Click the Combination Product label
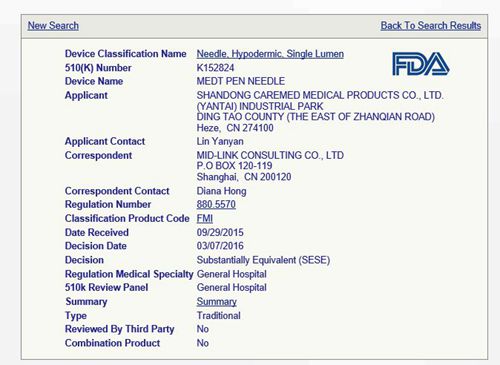The height and width of the screenshot is (365, 500). [112, 343]
